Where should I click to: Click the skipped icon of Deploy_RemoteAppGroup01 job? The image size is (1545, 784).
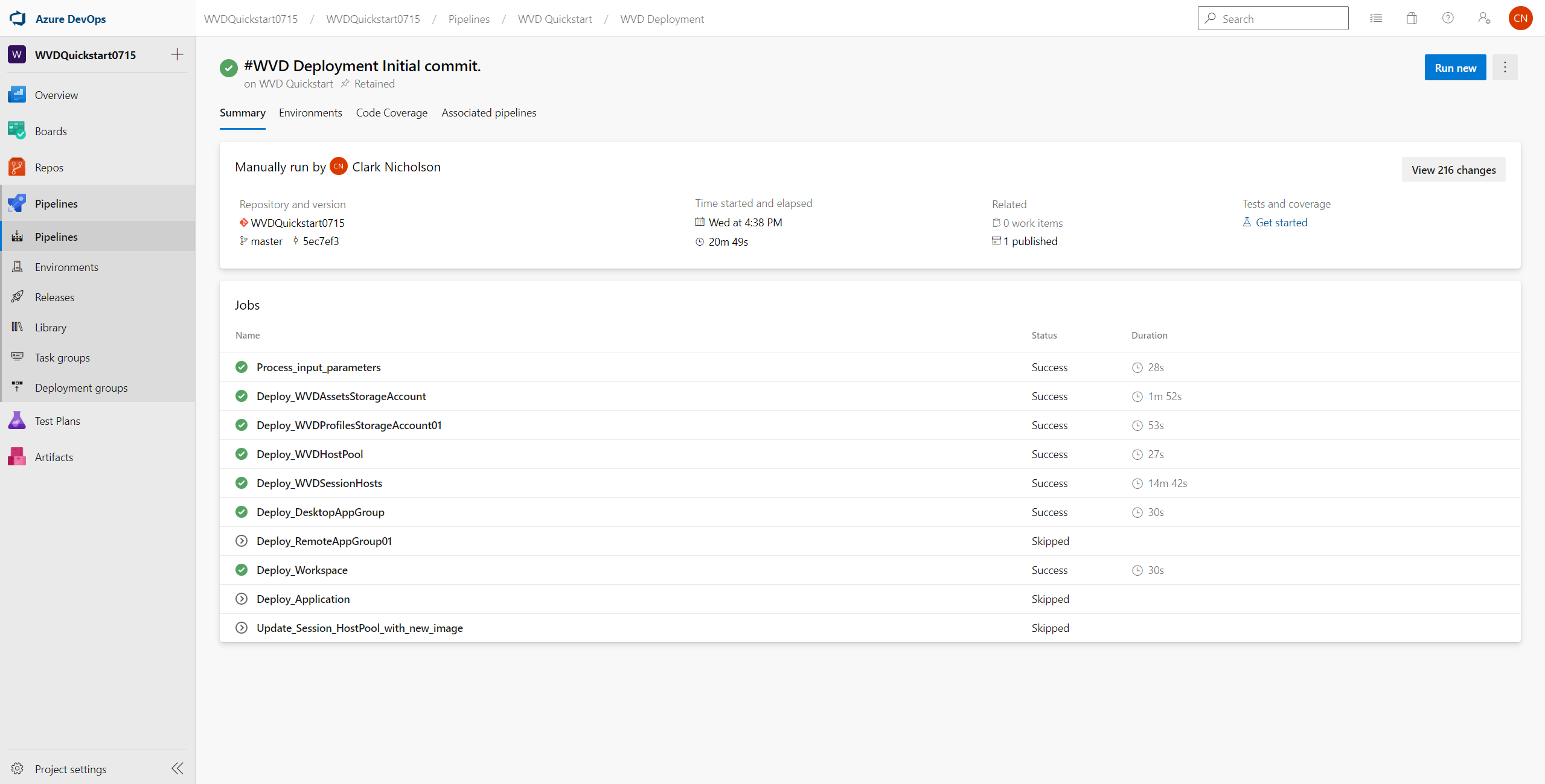(242, 541)
